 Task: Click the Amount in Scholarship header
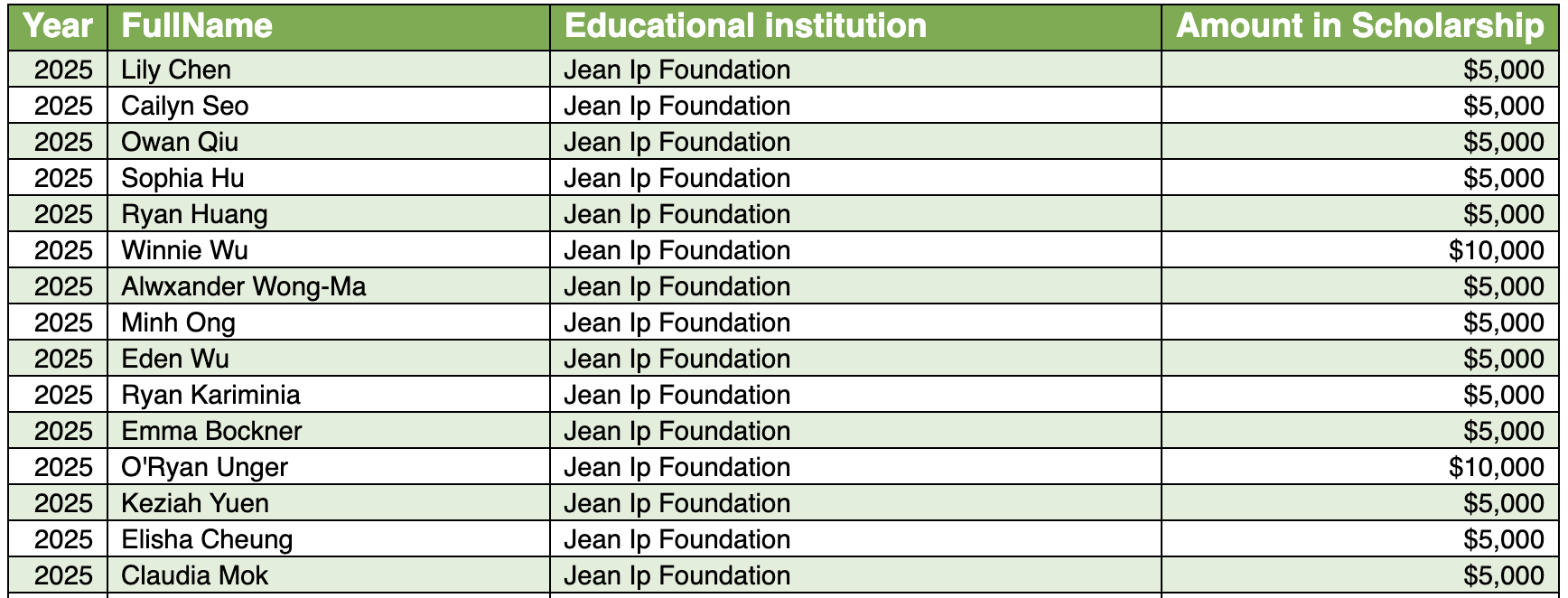[1359, 26]
